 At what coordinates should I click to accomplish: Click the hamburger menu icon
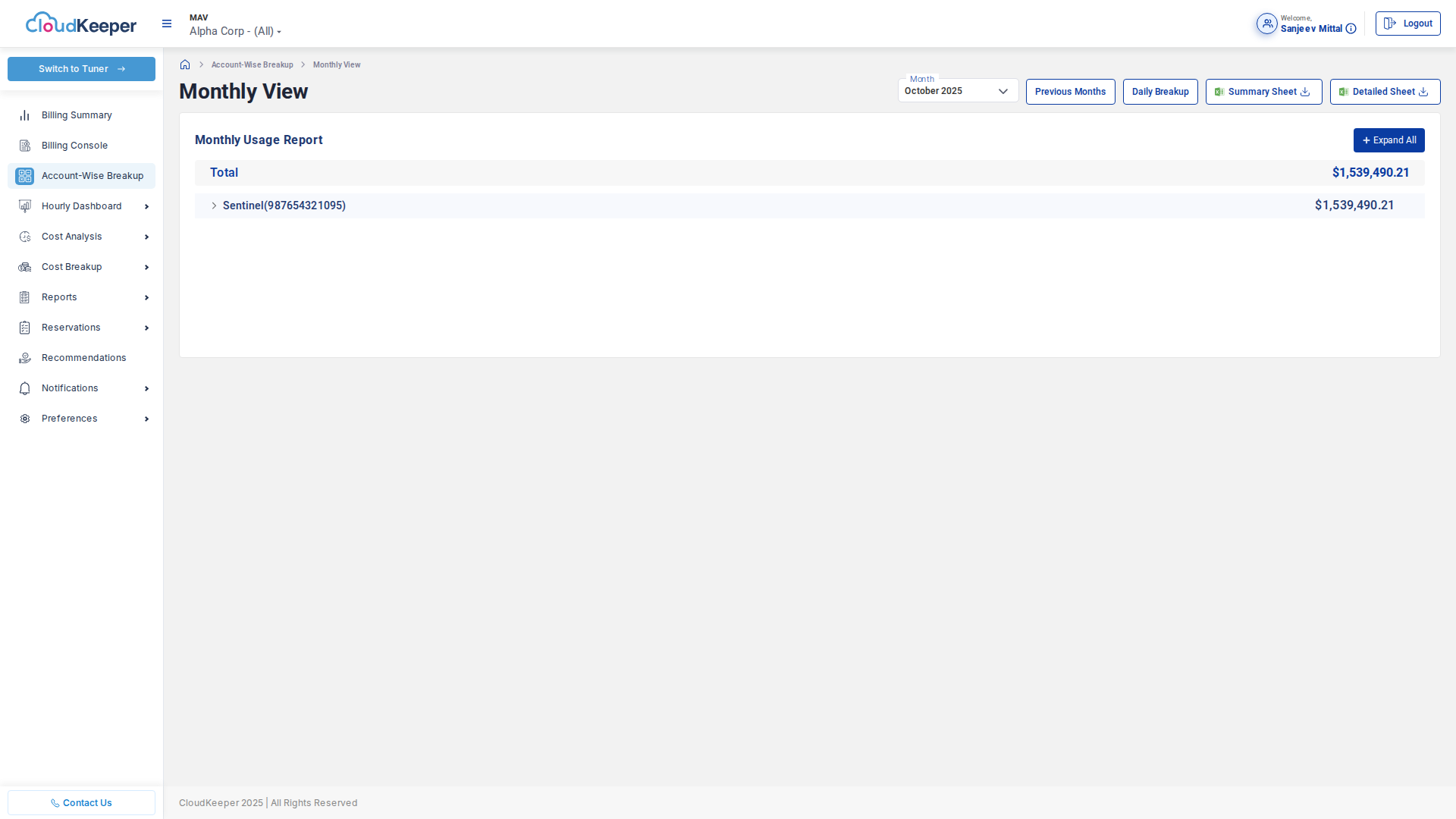click(167, 24)
